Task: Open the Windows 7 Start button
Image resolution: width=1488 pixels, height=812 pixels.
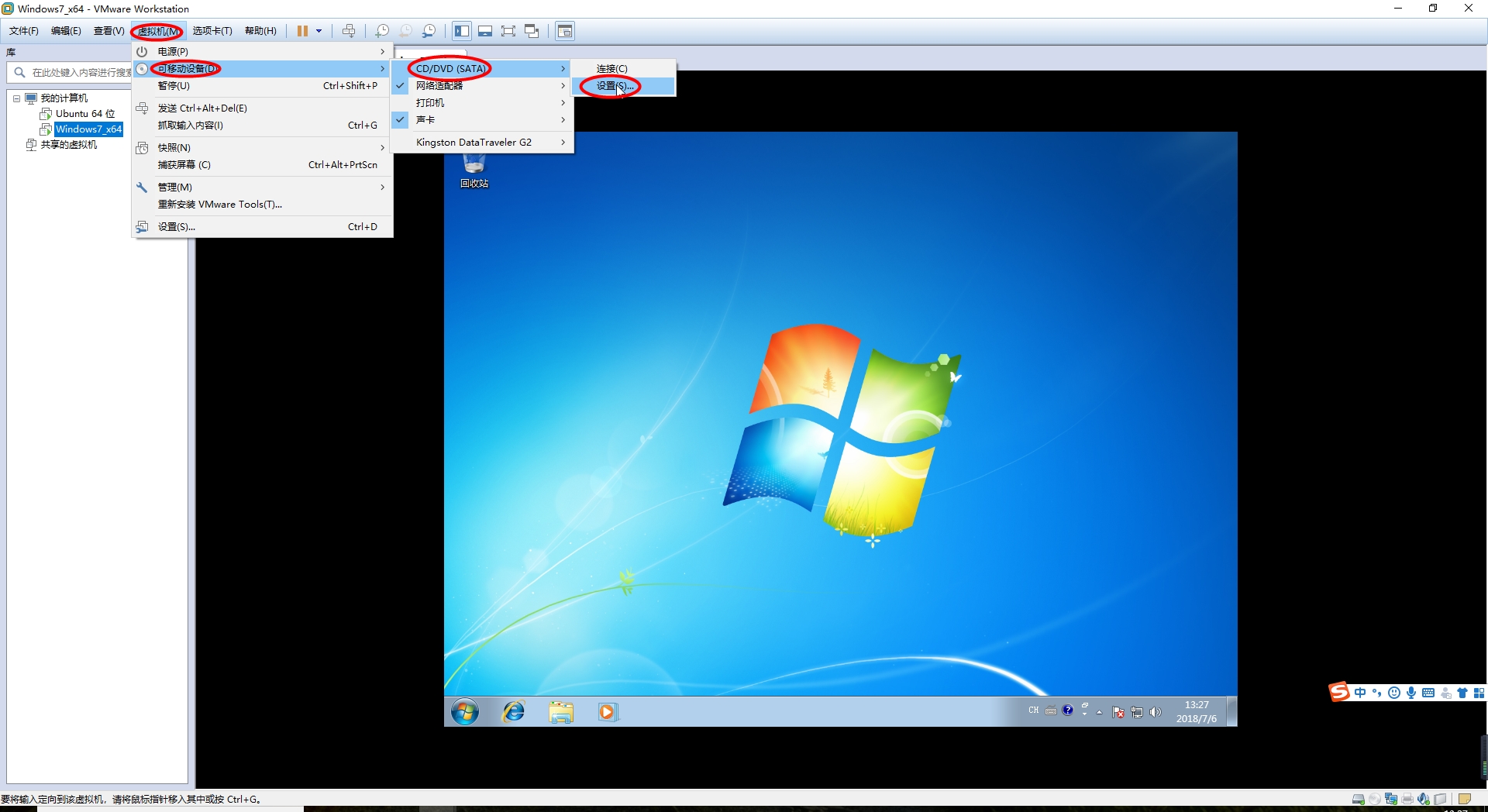Action: click(465, 711)
